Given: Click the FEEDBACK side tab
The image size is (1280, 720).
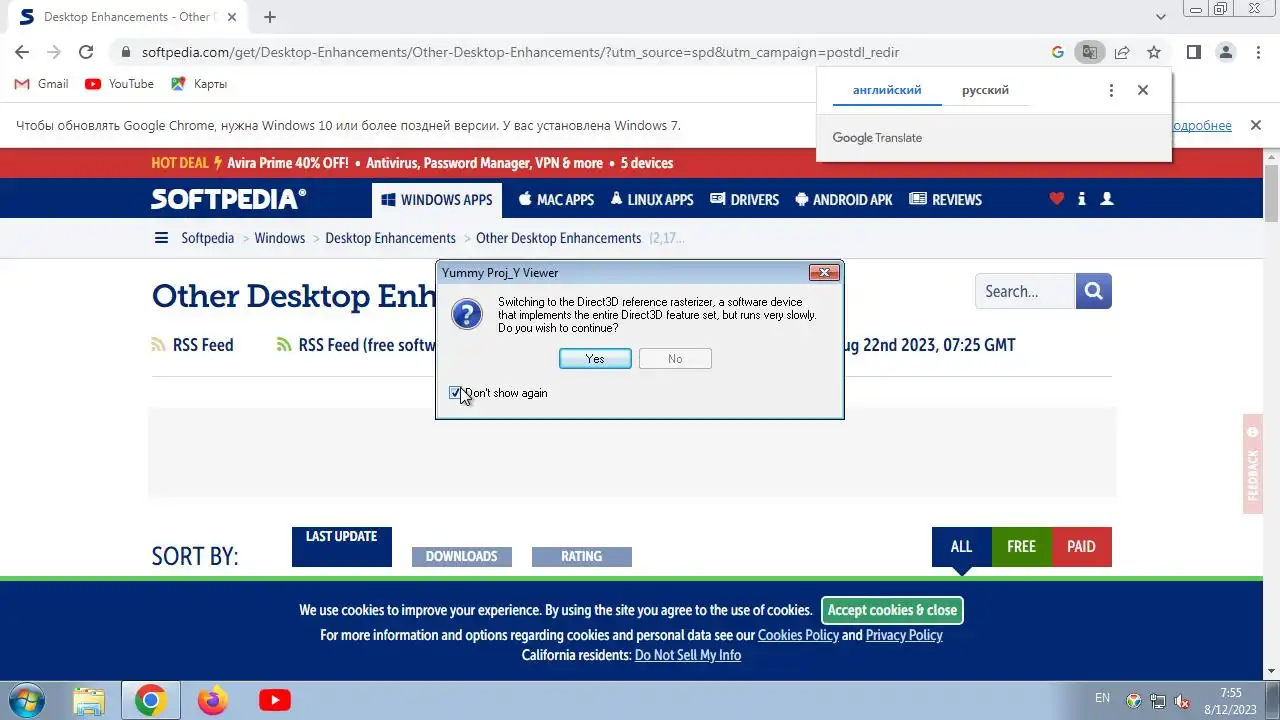Looking at the screenshot, I should point(1253,463).
